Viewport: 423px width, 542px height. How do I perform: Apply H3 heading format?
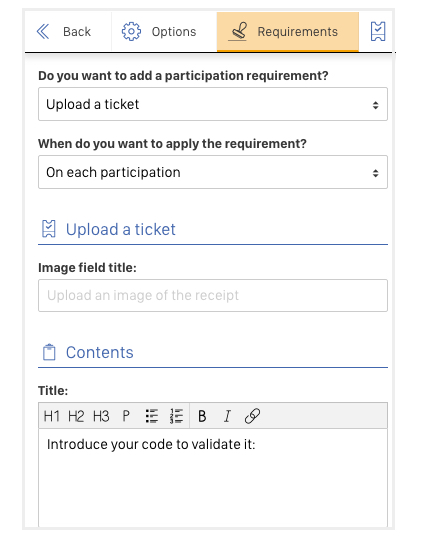[x=101, y=416]
